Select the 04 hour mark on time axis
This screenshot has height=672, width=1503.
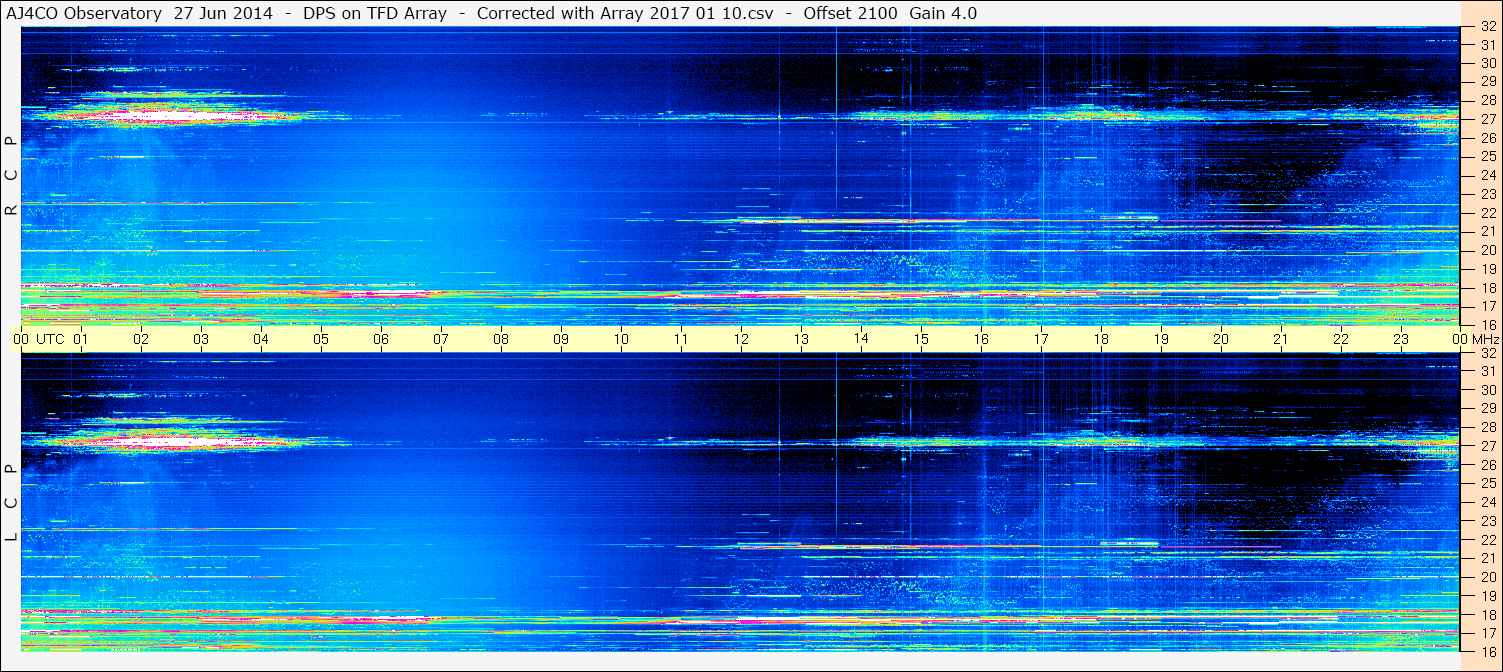point(261,339)
